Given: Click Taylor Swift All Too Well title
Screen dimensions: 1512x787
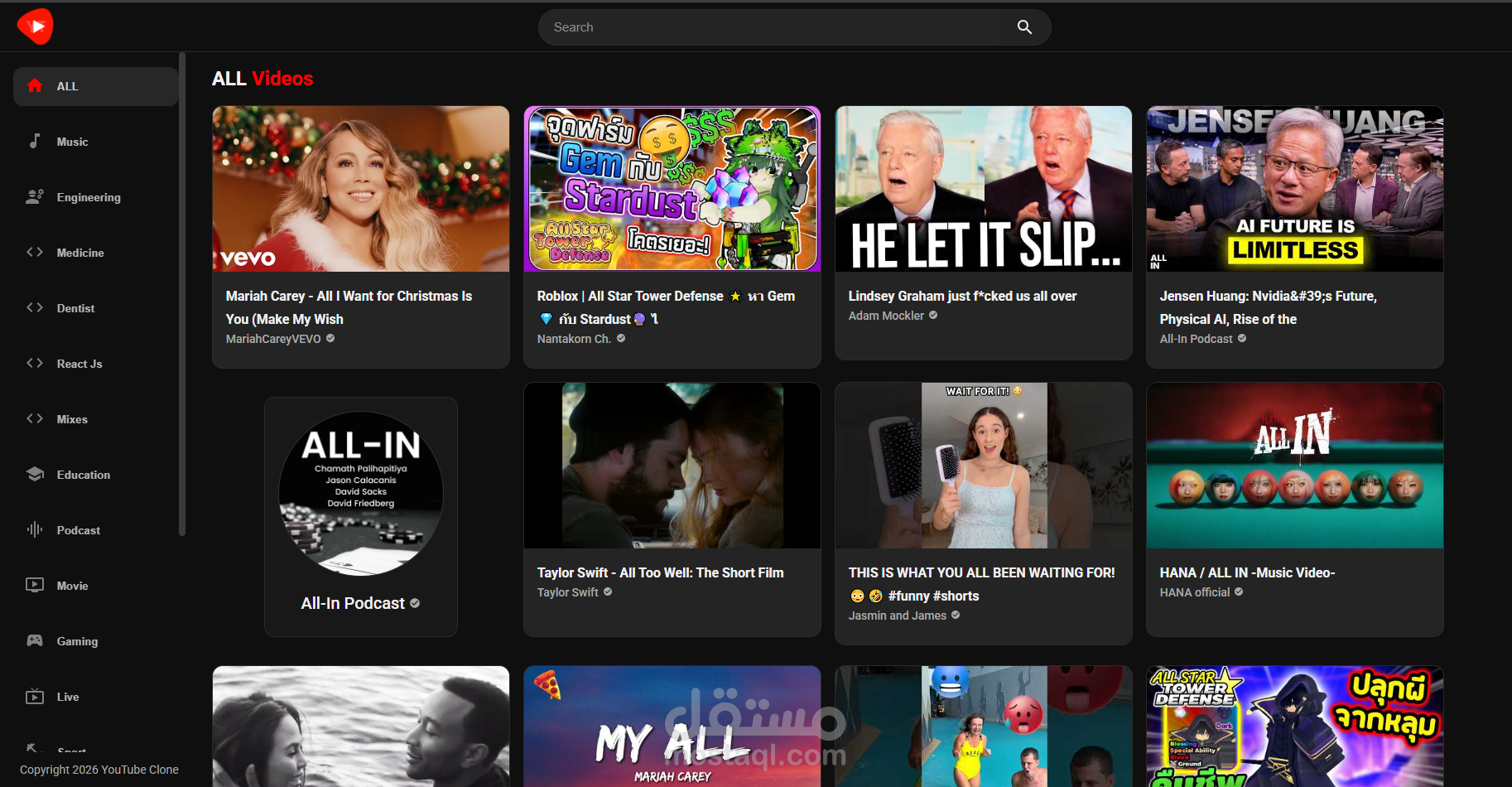Looking at the screenshot, I should pyautogui.click(x=660, y=572).
